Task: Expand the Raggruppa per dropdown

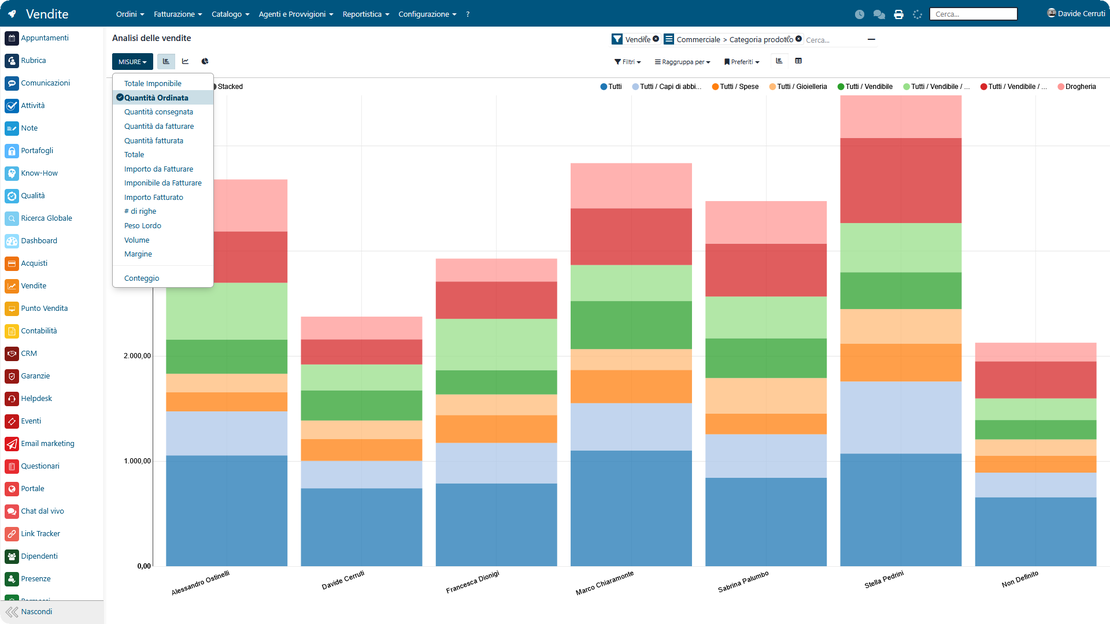Action: point(682,62)
